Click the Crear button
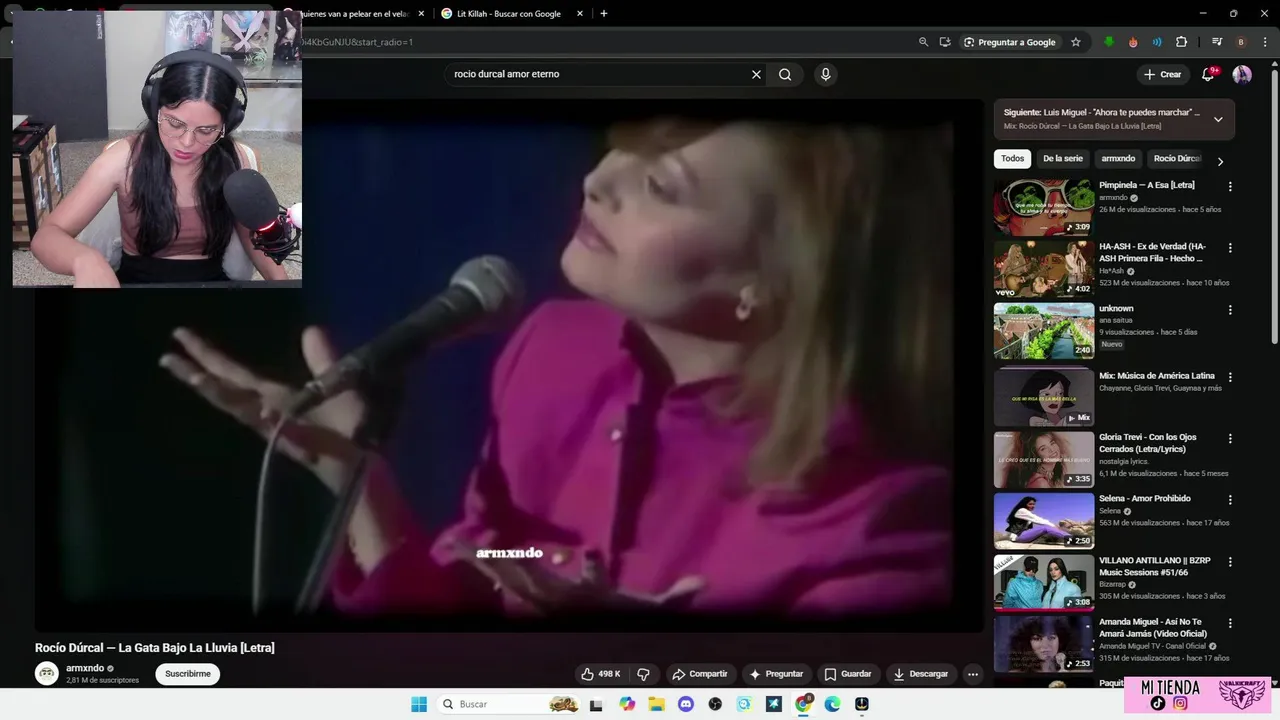The width and height of the screenshot is (1280, 720). point(1162,74)
